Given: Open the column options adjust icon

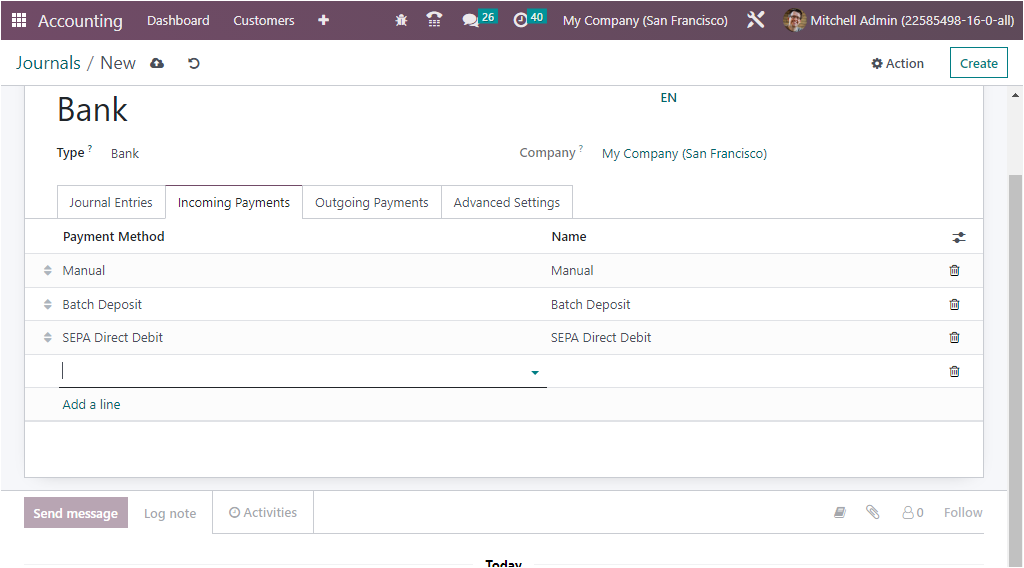Looking at the screenshot, I should click(958, 238).
